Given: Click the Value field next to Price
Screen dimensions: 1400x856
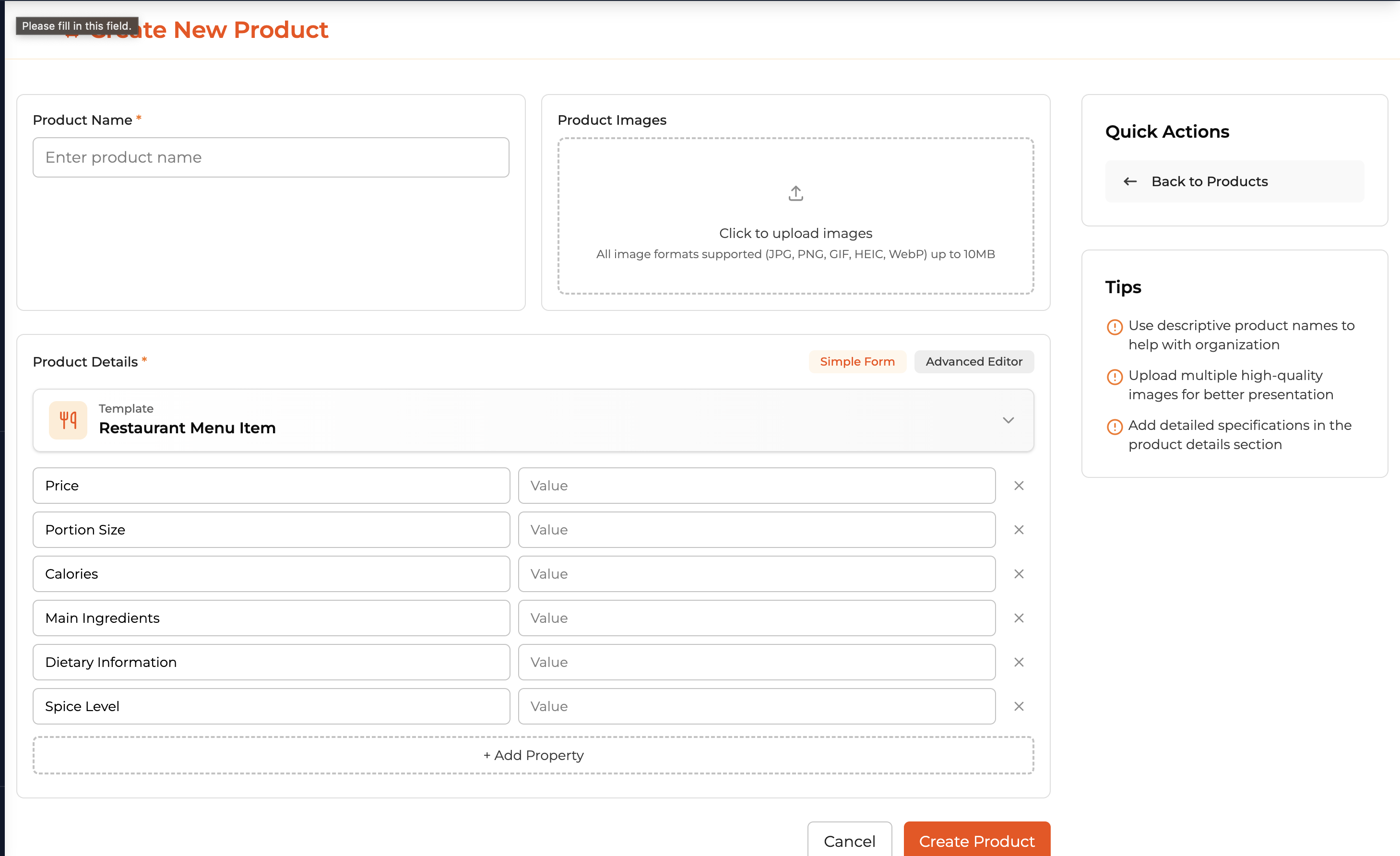Looking at the screenshot, I should [756, 486].
